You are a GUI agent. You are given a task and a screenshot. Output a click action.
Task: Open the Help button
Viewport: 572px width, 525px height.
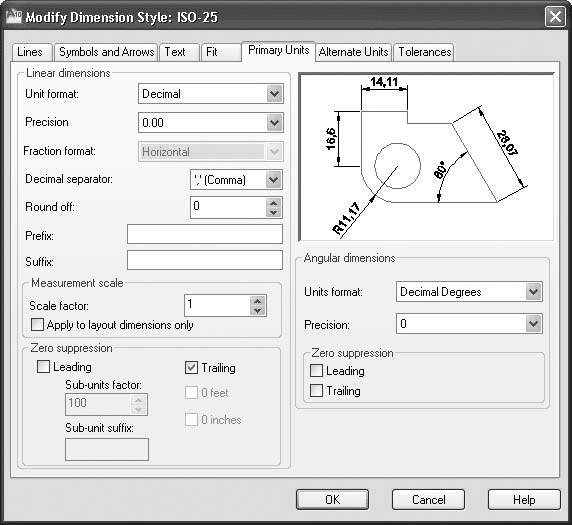[524, 499]
